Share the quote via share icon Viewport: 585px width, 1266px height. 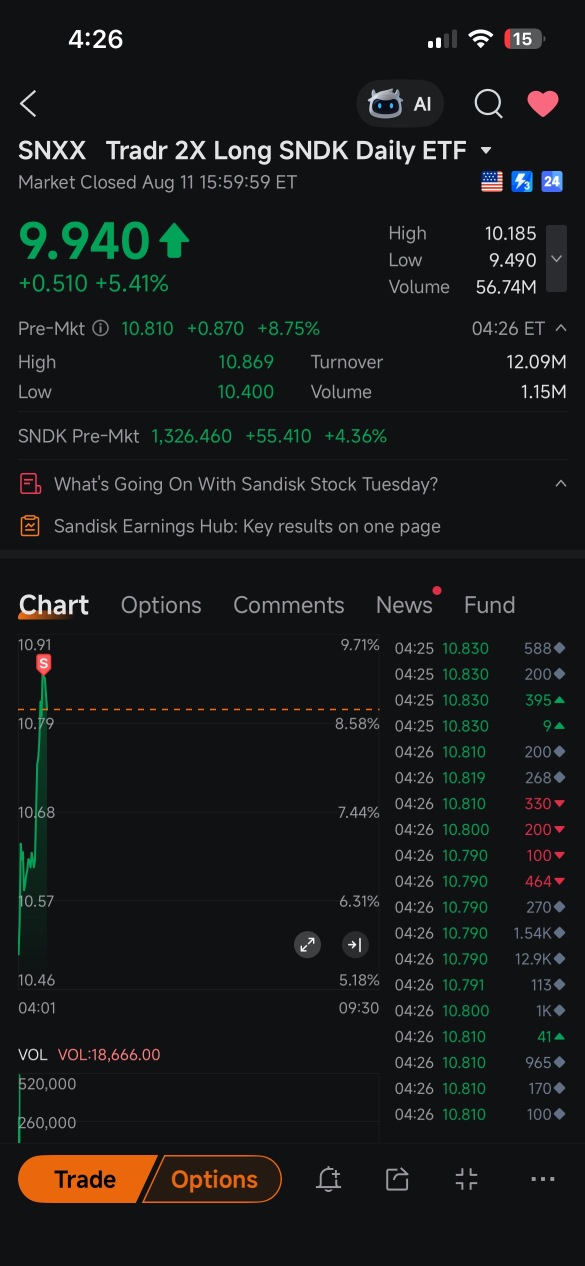click(x=397, y=1180)
